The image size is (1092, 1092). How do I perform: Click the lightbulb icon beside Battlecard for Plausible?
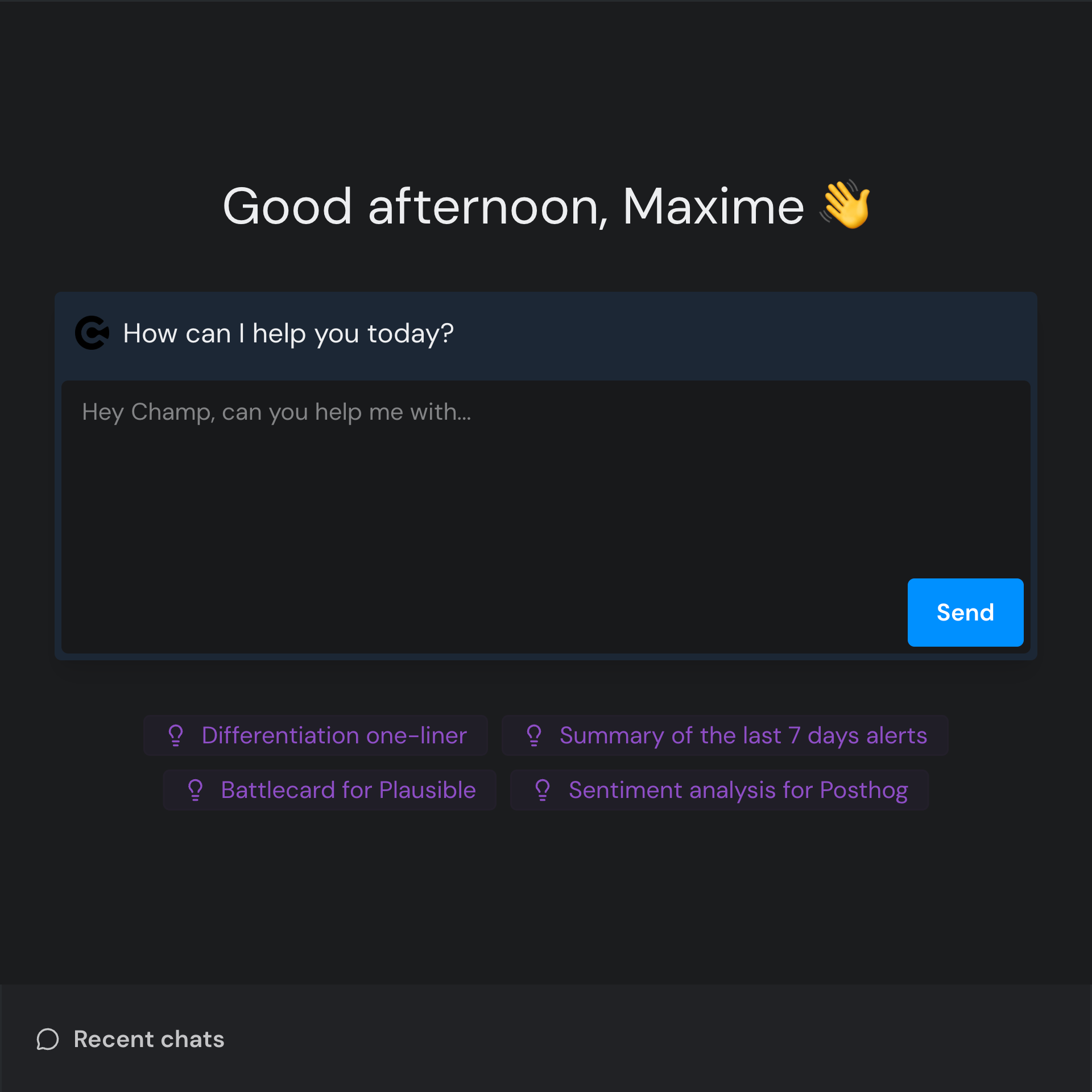195,790
